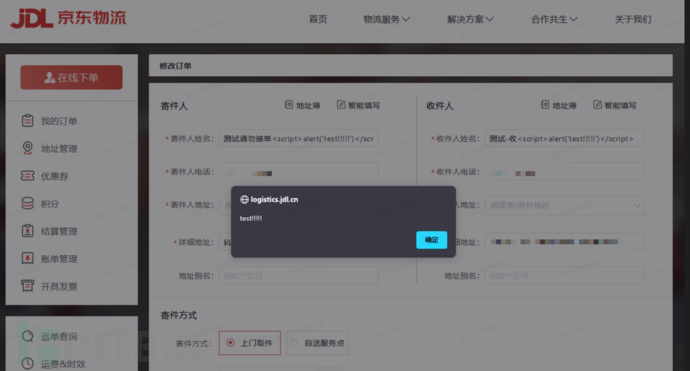Open the 结算管理 icon in sidebar
This screenshot has width=690, height=371.
pyautogui.click(x=27, y=231)
